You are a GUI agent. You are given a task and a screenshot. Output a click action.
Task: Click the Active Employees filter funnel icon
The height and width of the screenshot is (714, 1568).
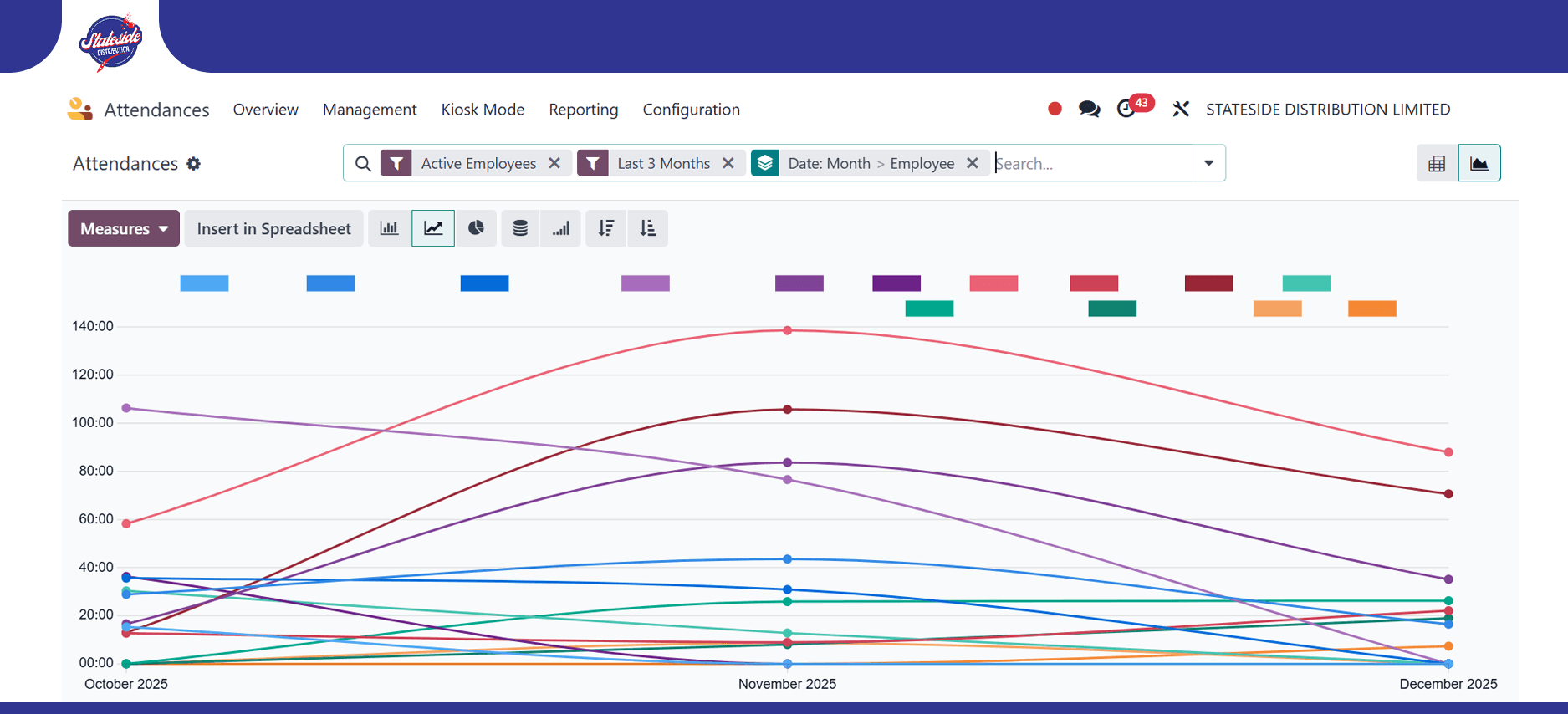(x=396, y=163)
